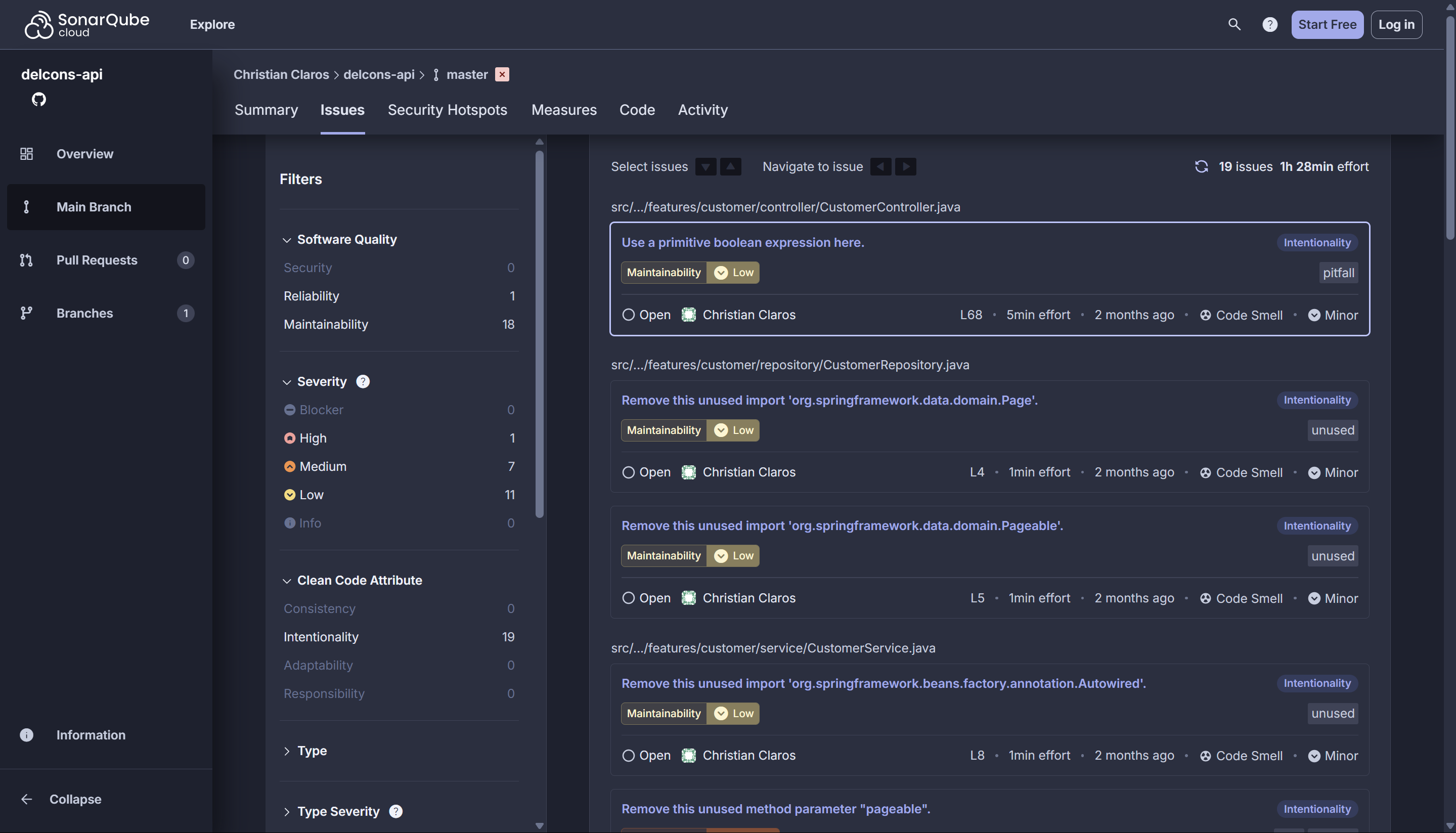Click the help question-mark icon
This screenshot has width=1456, height=833.
click(x=1269, y=25)
